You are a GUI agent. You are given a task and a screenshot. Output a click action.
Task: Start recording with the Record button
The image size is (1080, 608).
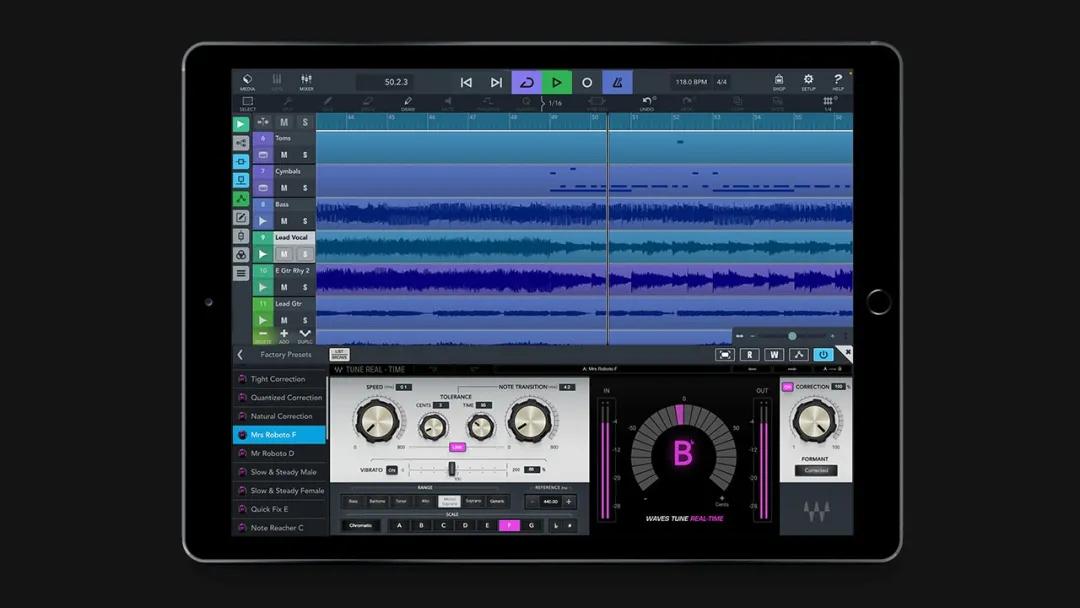tap(587, 83)
